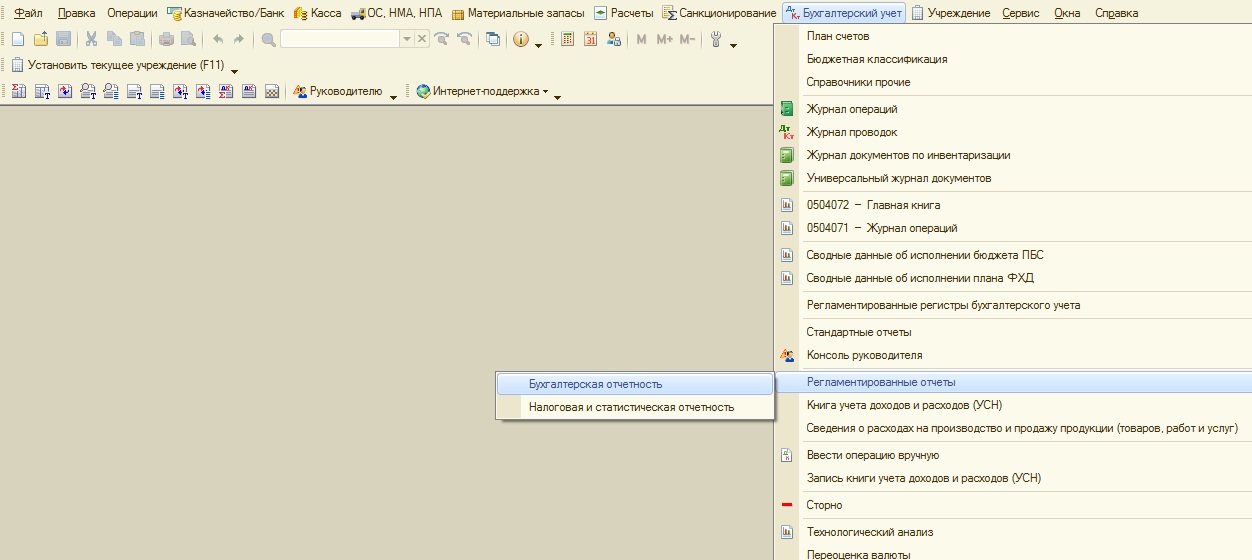Open 0504072 Главная книга report

click(x=873, y=205)
